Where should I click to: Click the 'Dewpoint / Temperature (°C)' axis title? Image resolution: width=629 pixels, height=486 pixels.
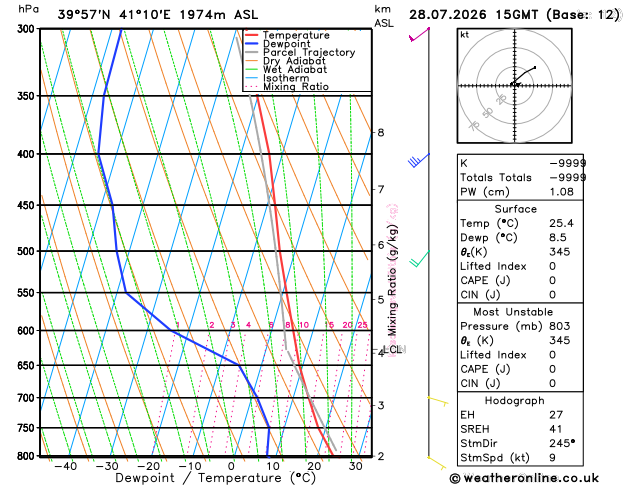pos(215,478)
